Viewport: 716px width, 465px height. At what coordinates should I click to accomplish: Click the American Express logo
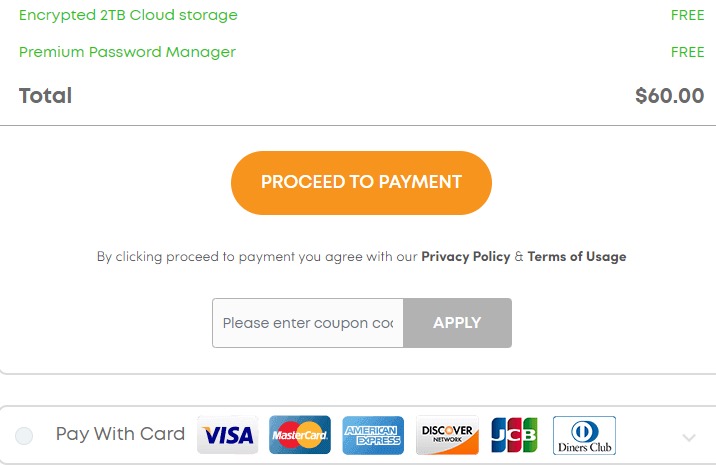pos(373,435)
